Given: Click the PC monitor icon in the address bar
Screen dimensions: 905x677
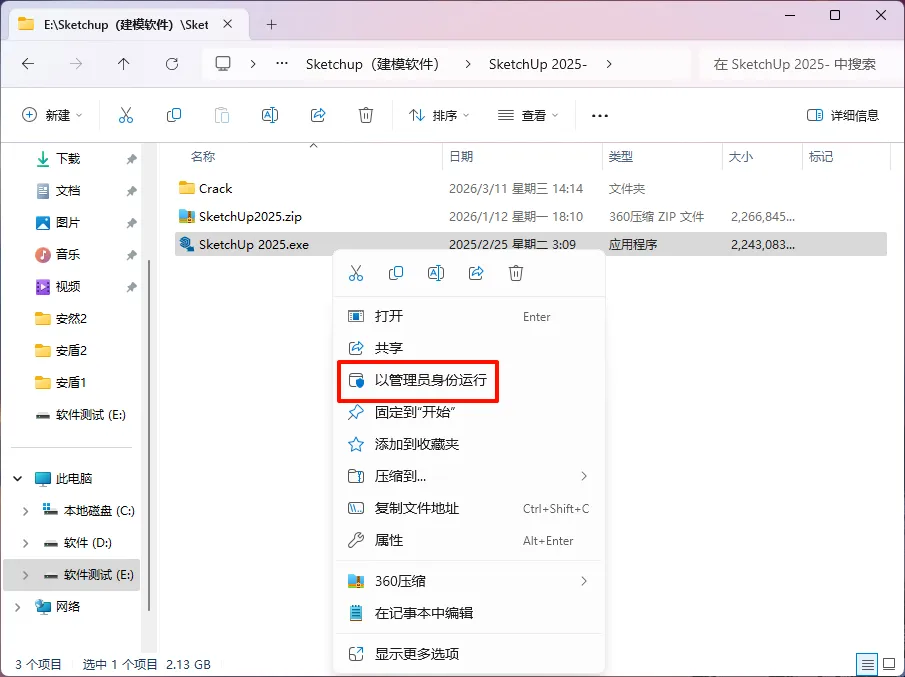Looking at the screenshot, I should pos(223,63).
